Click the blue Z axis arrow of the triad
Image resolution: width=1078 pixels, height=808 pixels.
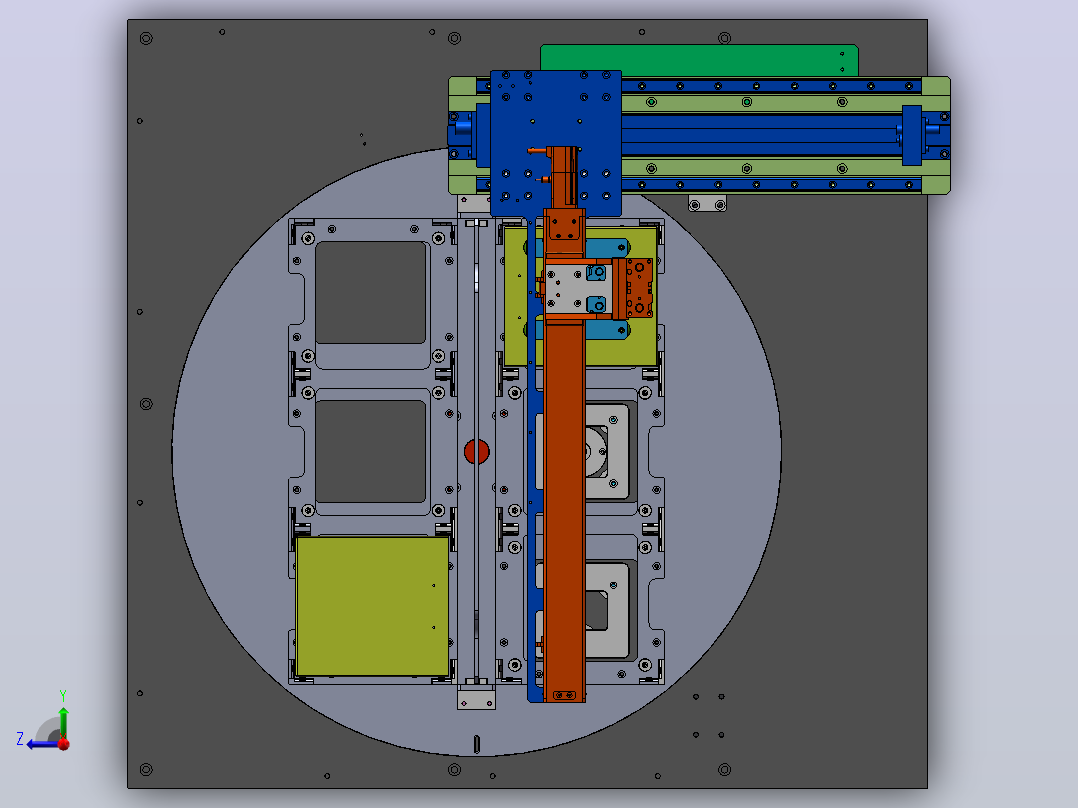pyautogui.click(x=41, y=744)
